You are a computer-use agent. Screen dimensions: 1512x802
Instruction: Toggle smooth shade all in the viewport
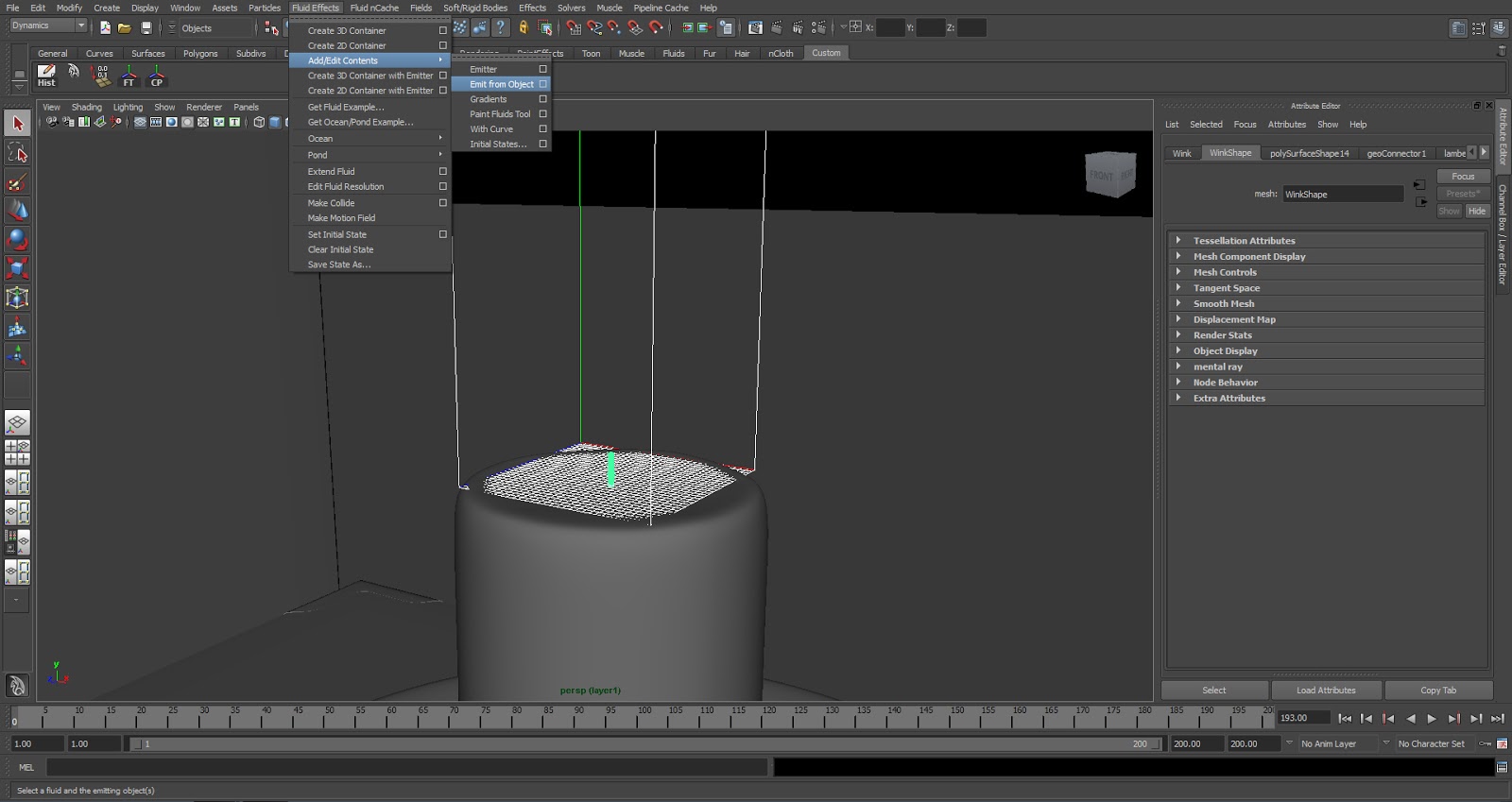pyautogui.click(x=275, y=122)
